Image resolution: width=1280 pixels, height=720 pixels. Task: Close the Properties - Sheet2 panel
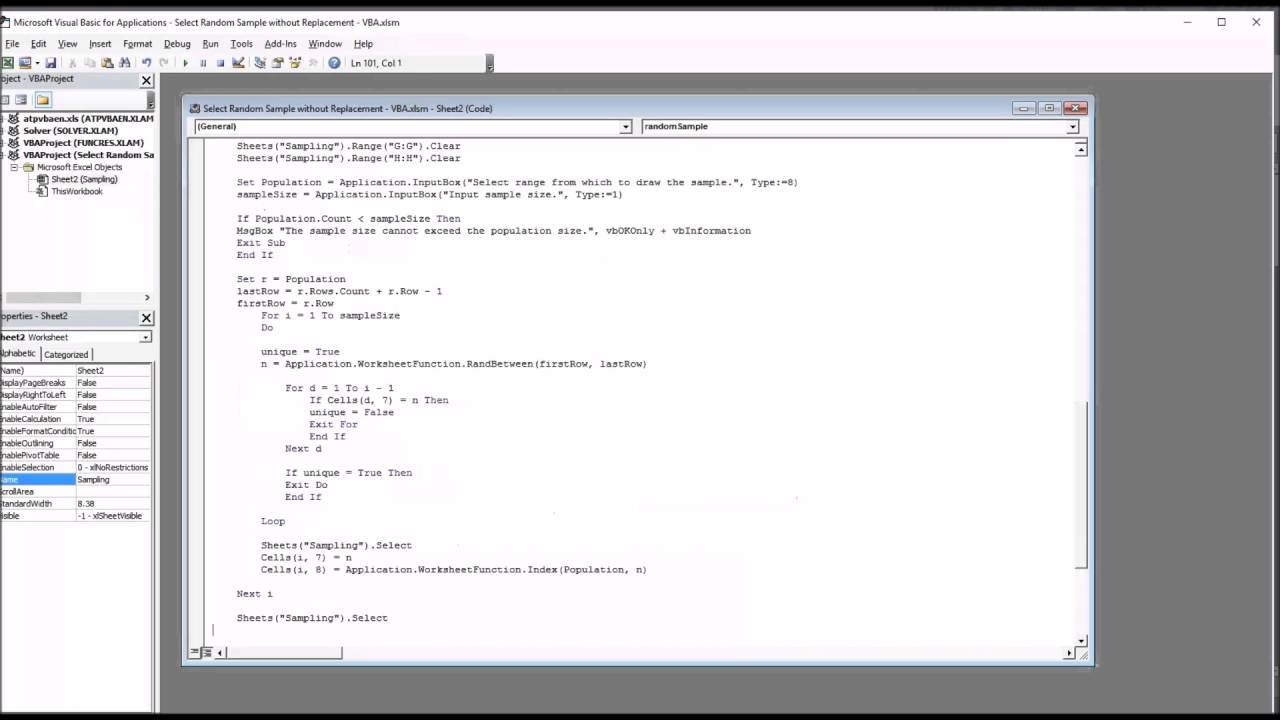[x=146, y=317]
